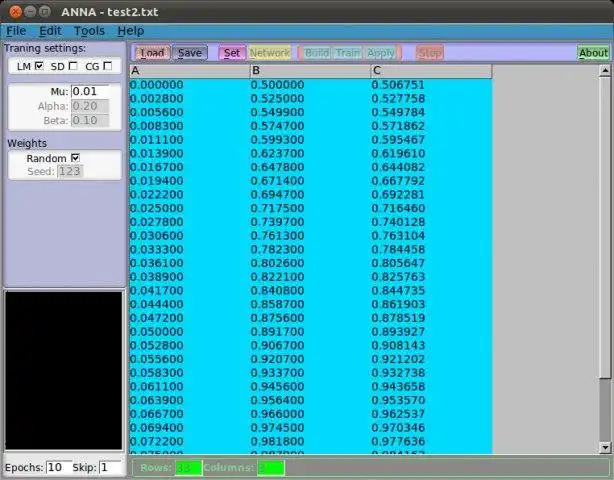This screenshot has height=480, width=614.
Task: Click the Network button
Action: click(270, 53)
